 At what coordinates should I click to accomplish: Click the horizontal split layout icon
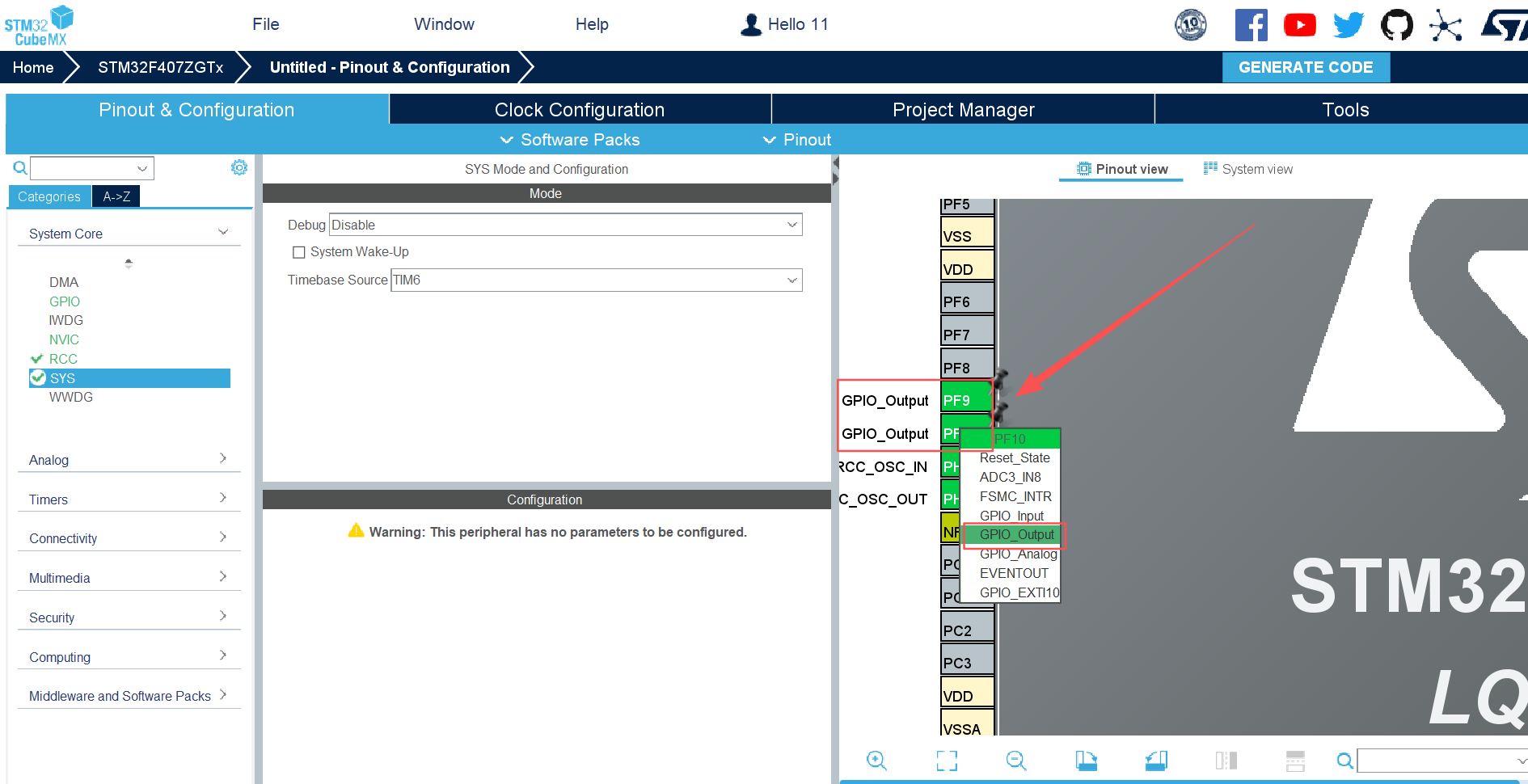(x=1295, y=761)
